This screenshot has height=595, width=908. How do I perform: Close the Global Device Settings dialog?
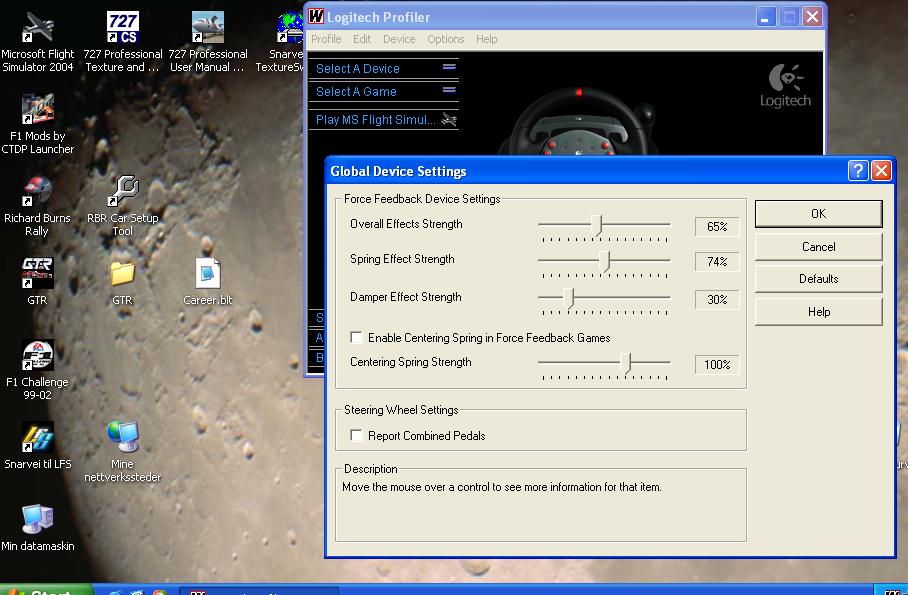tap(881, 171)
